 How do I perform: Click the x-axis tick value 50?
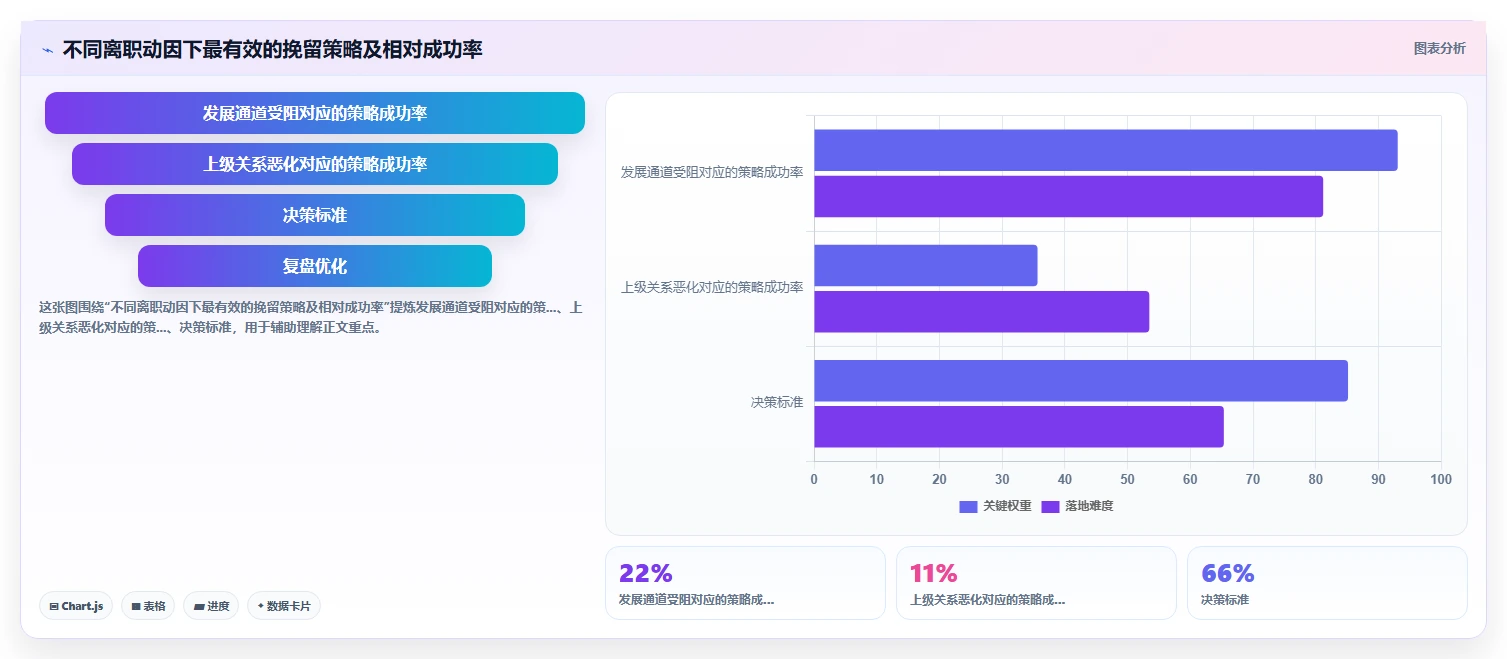(1128, 480)
